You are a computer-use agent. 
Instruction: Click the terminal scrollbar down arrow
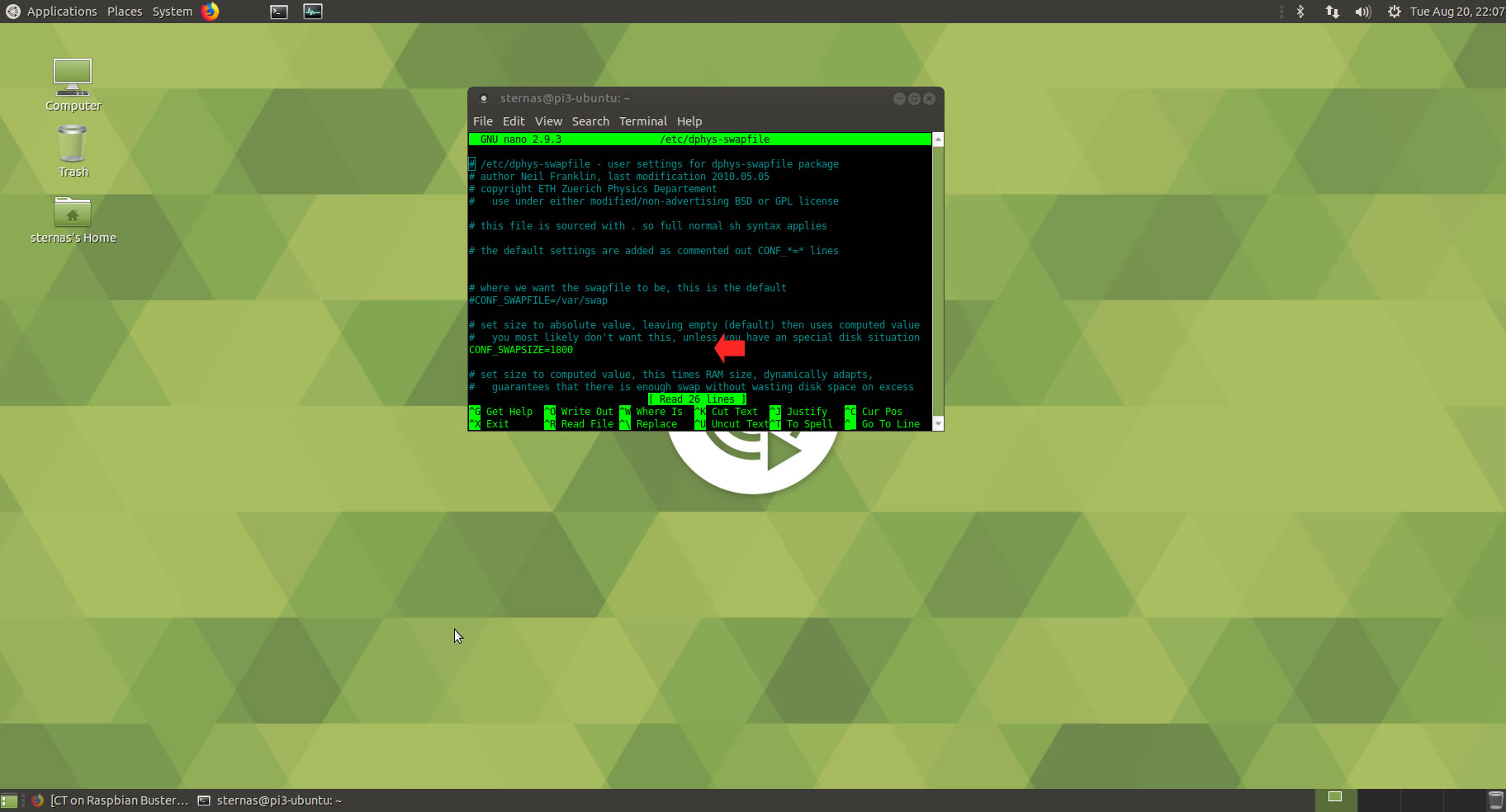[938, 424]
